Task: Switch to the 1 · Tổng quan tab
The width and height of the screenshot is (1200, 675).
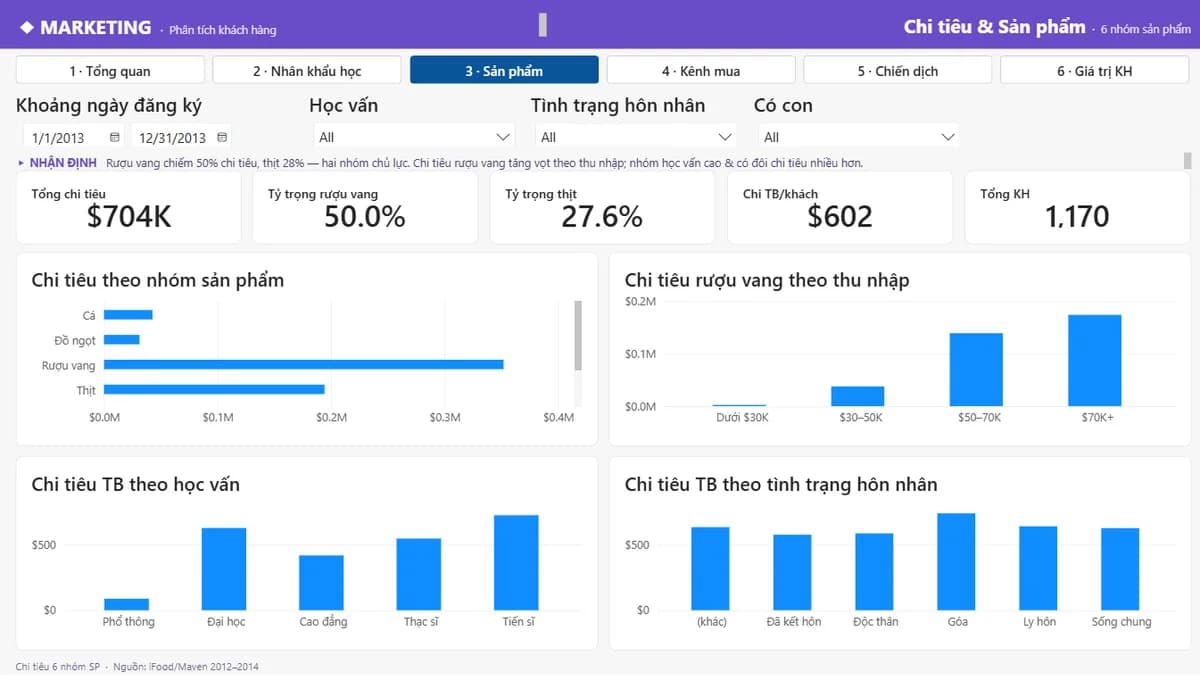Action: coord(110,71)
